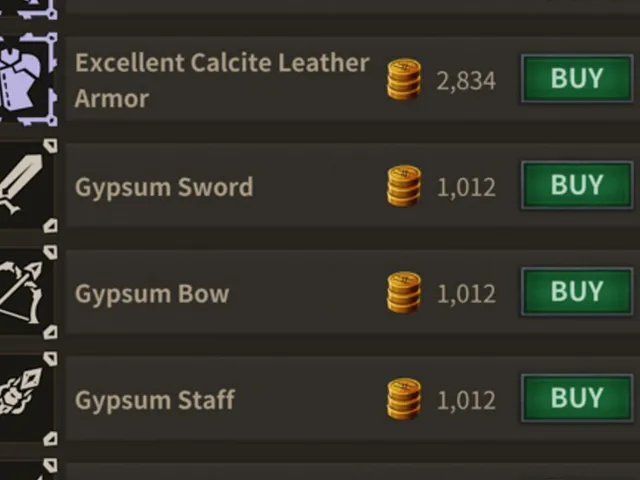Click the 1,012 price of Gypsum Staff

point(466,400)
